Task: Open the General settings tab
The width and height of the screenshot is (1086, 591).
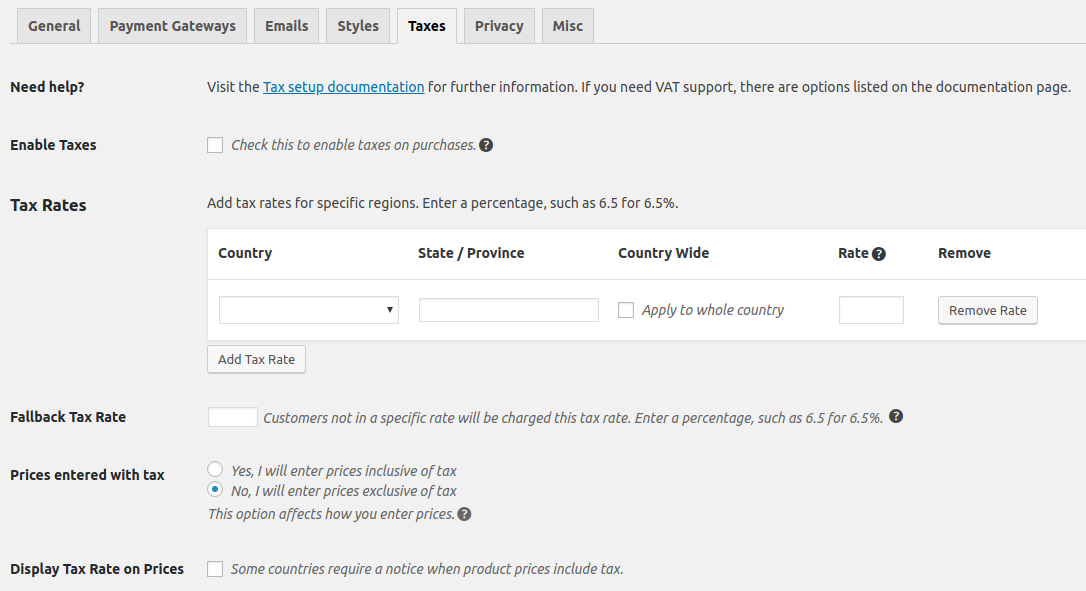Action: click(x=53, y=25)
